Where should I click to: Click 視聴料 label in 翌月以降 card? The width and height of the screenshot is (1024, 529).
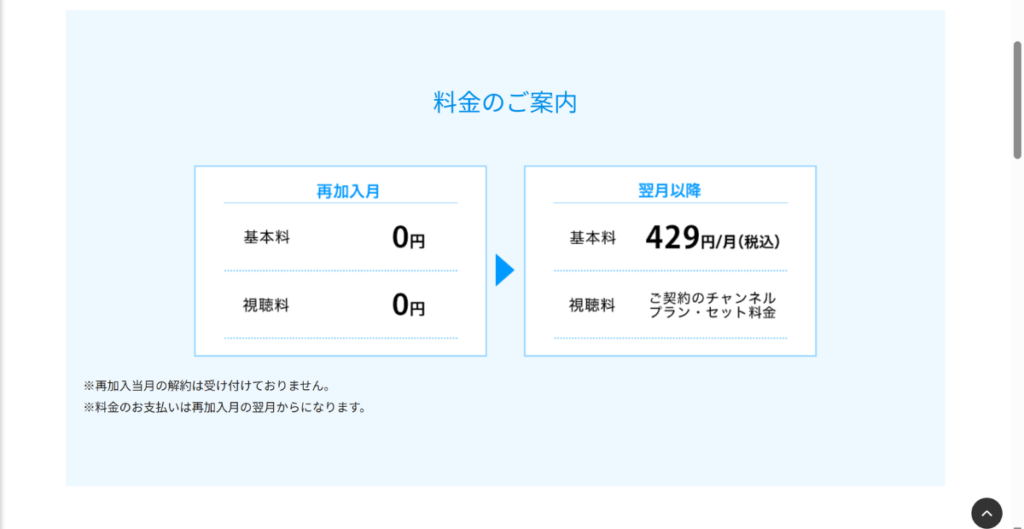coord(592,306)
